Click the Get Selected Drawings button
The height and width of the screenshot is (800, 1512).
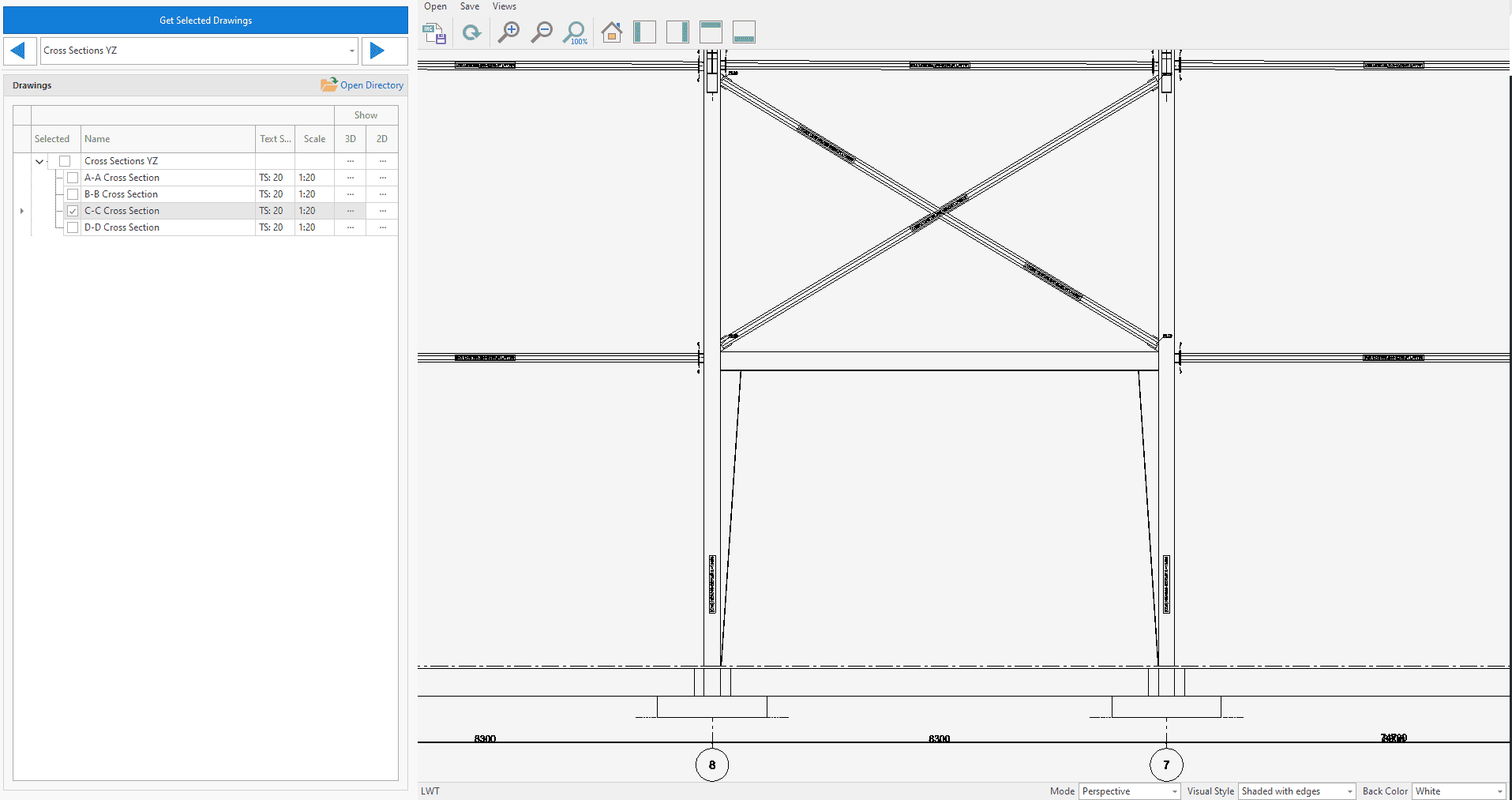(x=205, y=21)
